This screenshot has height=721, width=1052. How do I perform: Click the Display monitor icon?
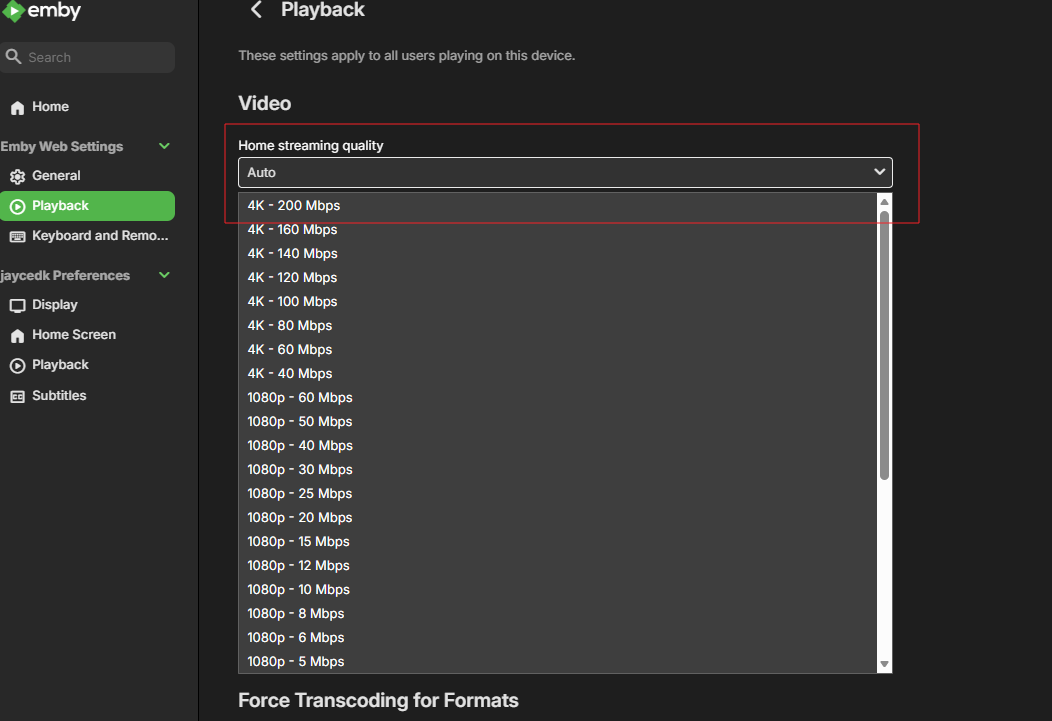pyautogui.click(x=17, y=306)
